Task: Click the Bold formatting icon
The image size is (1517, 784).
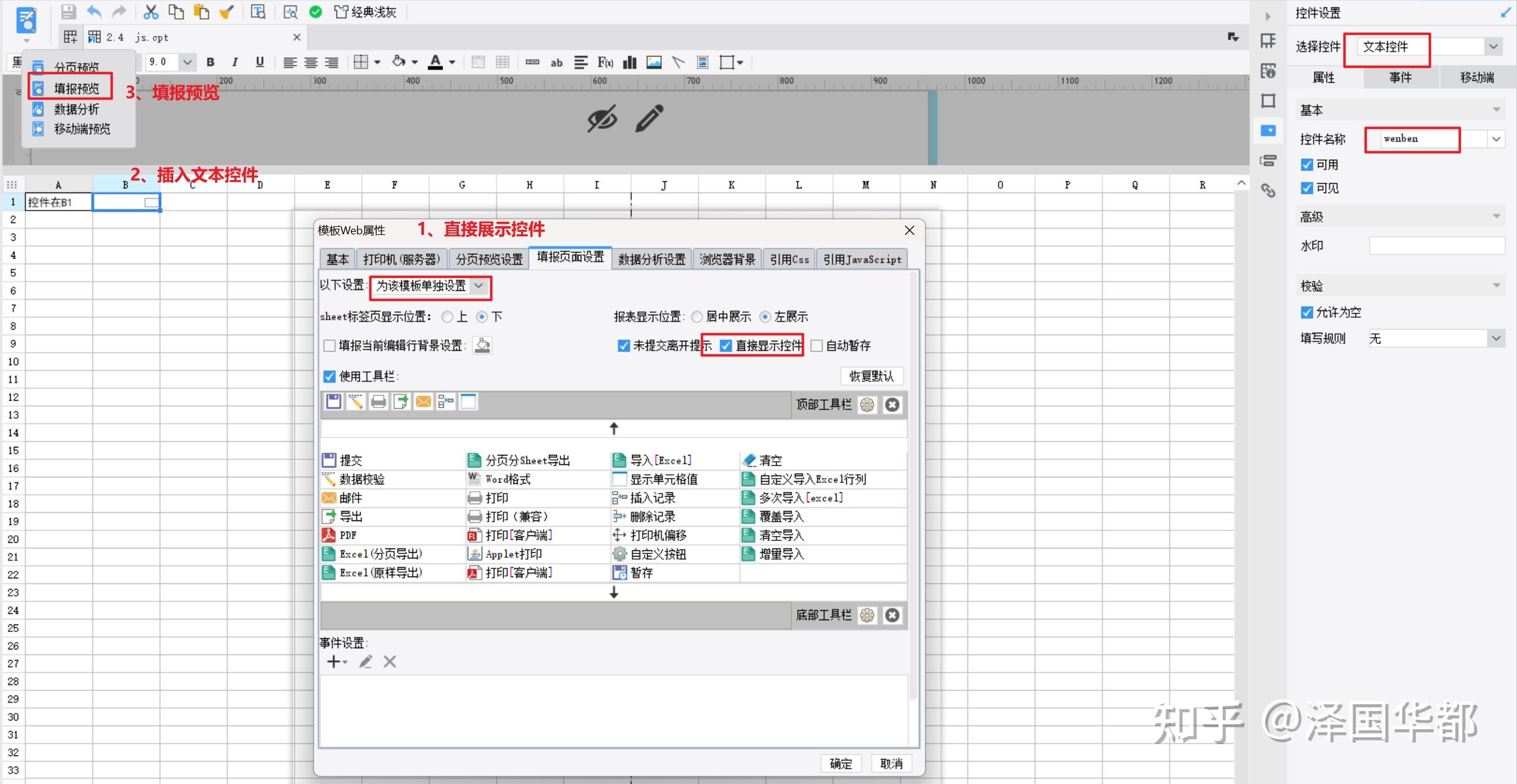Action: click(211, 62)
